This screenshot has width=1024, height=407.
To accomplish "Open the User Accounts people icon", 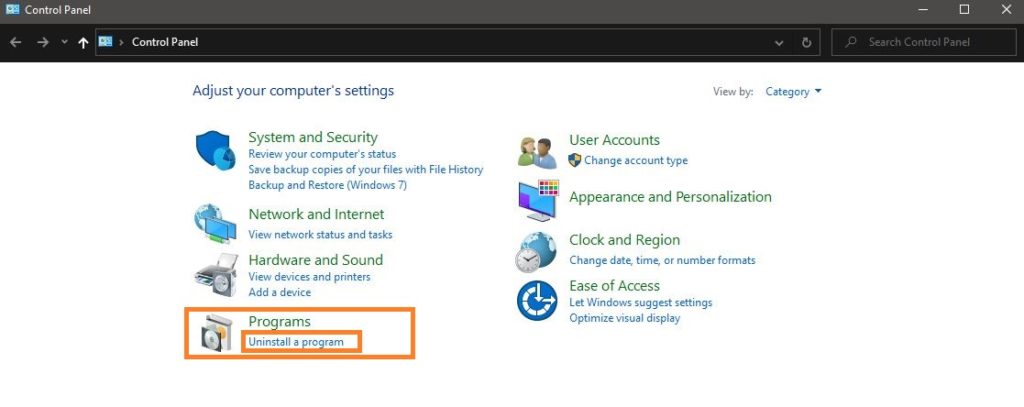I will click(537, 153).
